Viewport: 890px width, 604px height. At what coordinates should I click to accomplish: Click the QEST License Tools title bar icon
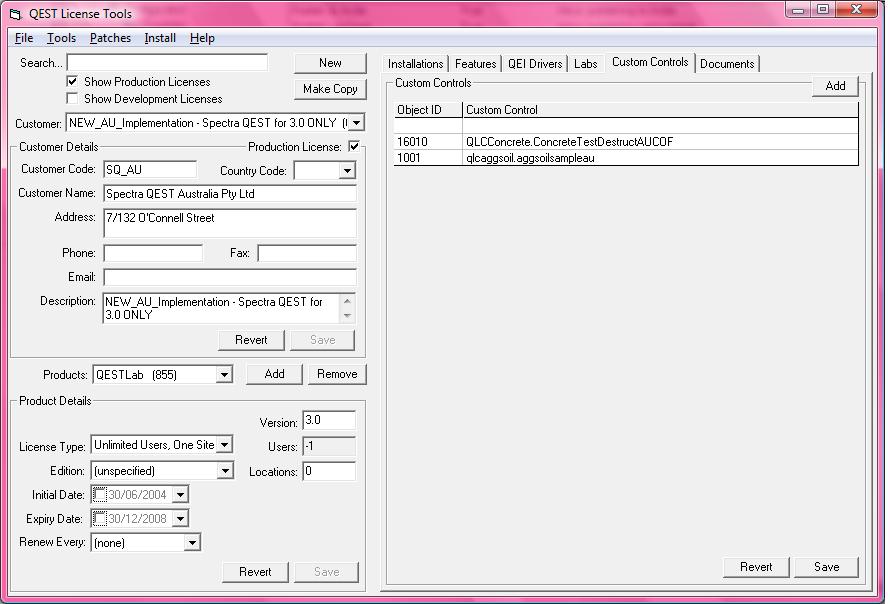coord(15,14)
